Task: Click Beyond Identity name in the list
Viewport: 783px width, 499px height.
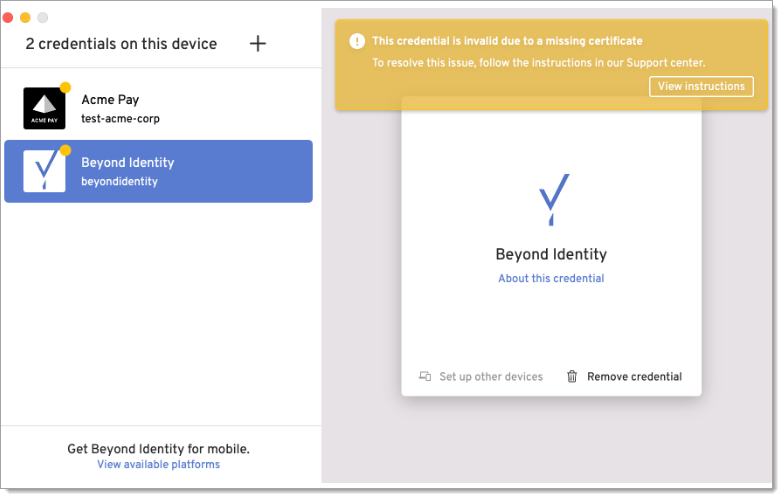Action: point(128,162)
